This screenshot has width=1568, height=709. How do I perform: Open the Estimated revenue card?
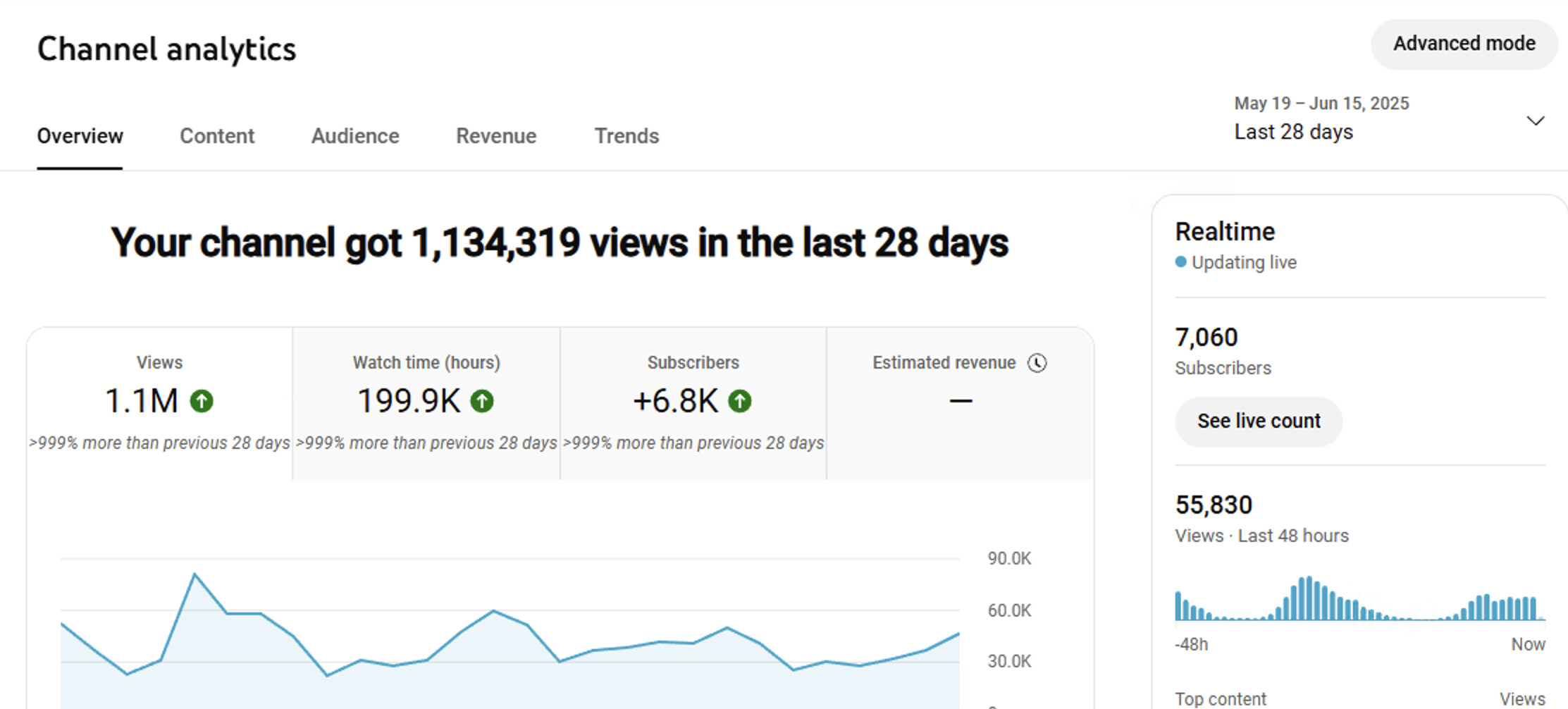(x=960, y=403)
